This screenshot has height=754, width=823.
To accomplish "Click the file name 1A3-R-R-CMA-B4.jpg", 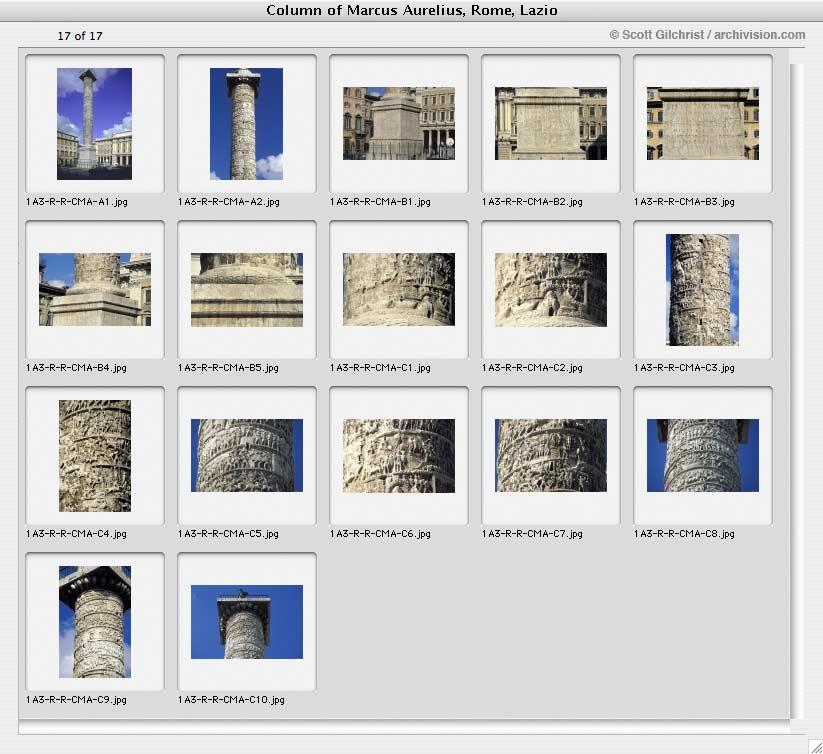I will click(76, 368).
